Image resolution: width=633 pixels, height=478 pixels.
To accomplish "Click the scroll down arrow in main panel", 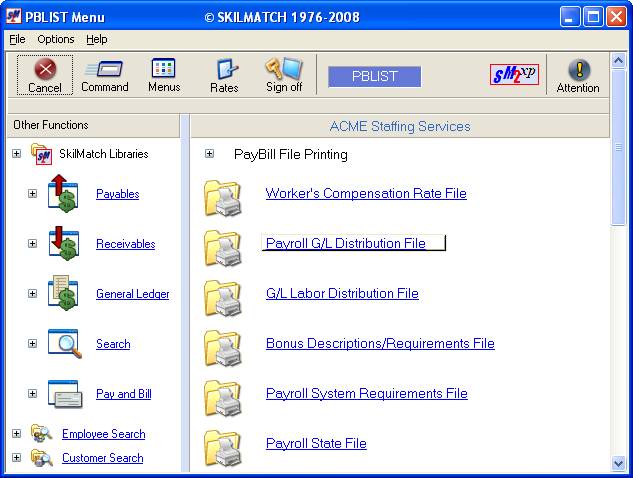I will tap(618, 463).
